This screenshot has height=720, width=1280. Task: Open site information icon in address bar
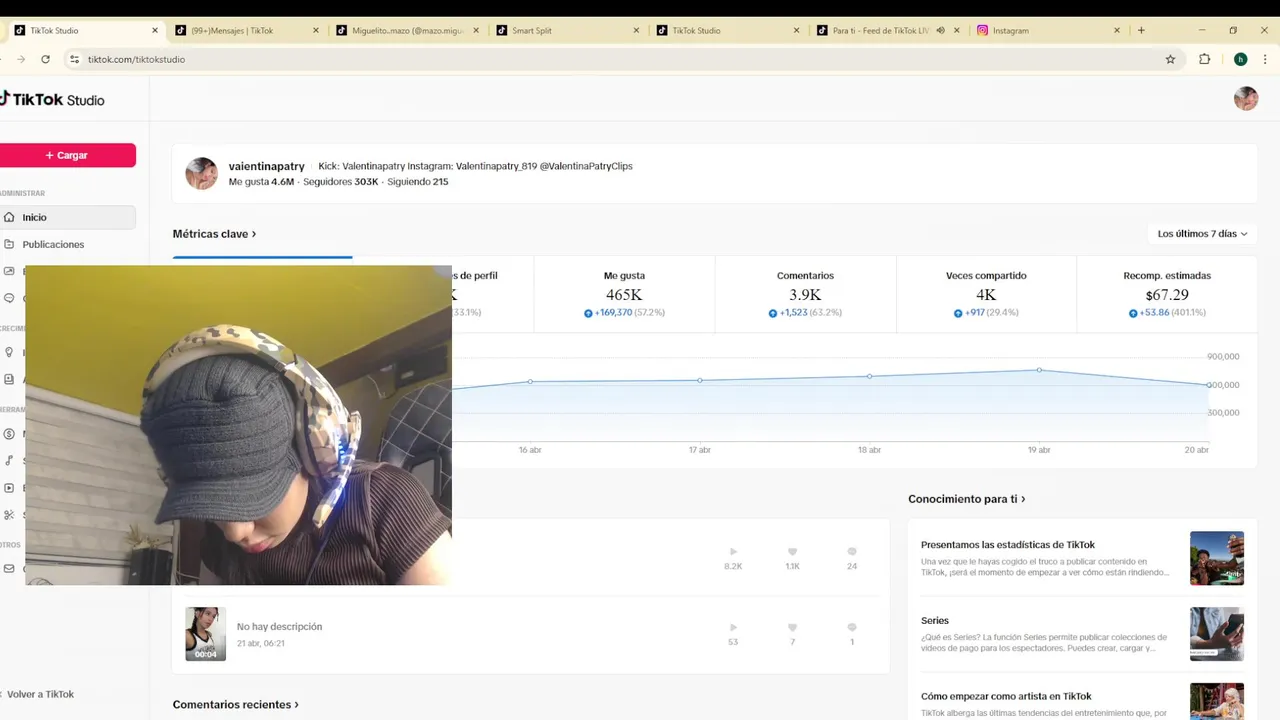[74, 59]
